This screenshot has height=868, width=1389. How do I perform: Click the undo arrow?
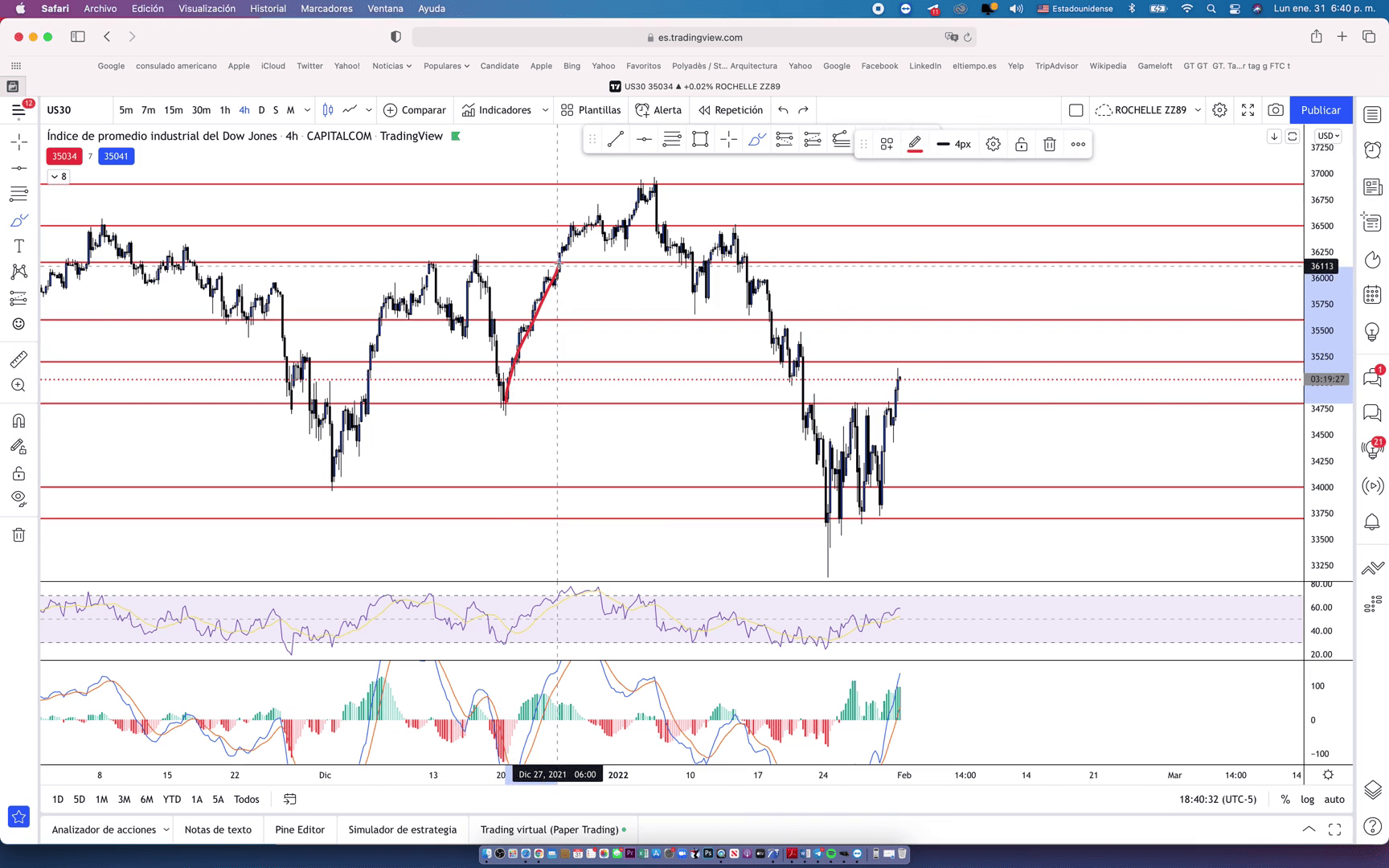[783, 110]
